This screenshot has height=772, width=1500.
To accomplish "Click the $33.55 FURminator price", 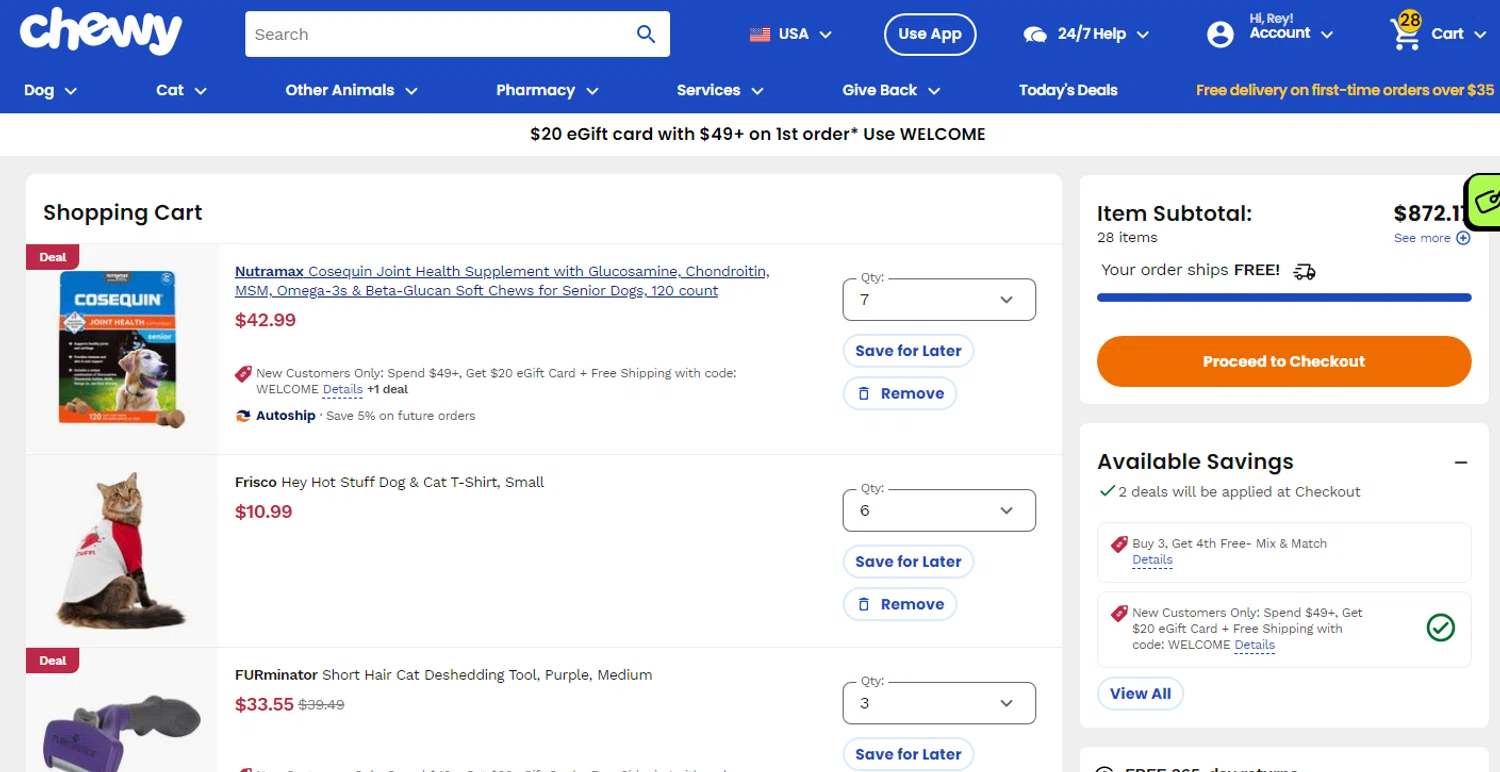I will click(x=264, y=705).
